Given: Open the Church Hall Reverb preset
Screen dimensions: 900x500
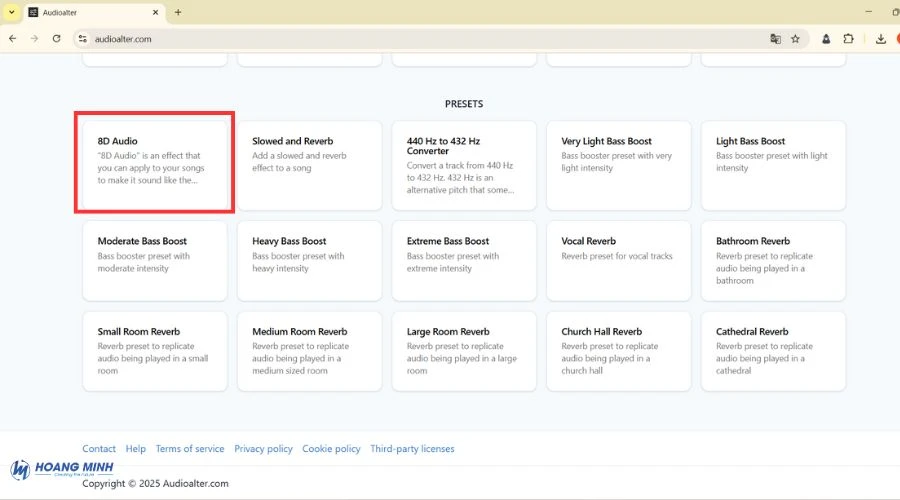Looking at the screenshot, I should point(619,351).
